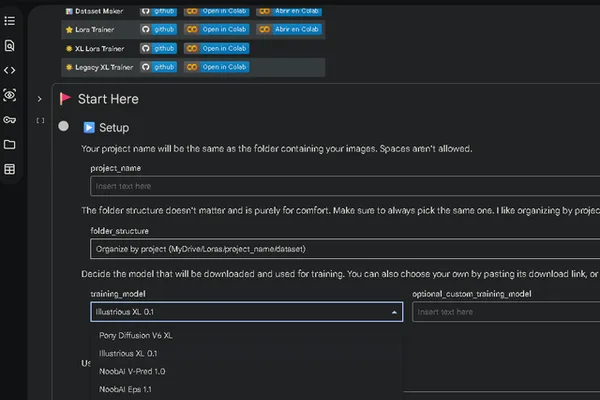Open the secrets key icon

click(x=10, y=120)
